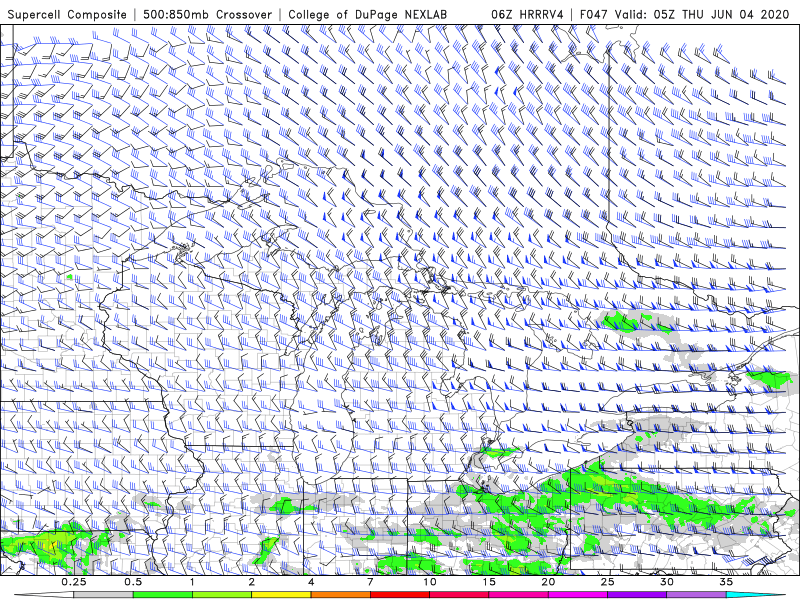Click the purple color bar segment (25–30)
Screen dimensions: 800x600
(637, 595)
